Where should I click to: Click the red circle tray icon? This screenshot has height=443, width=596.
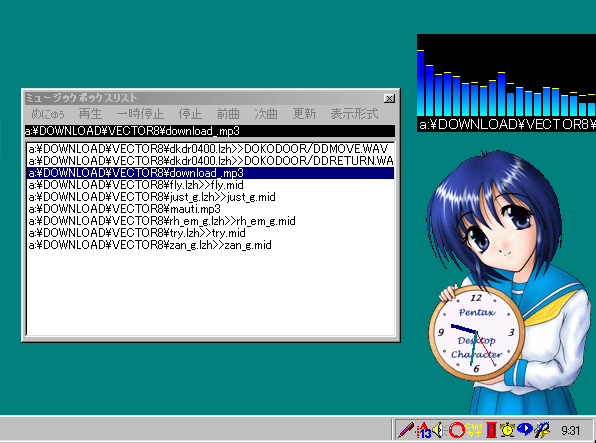[x=456, y=430]
